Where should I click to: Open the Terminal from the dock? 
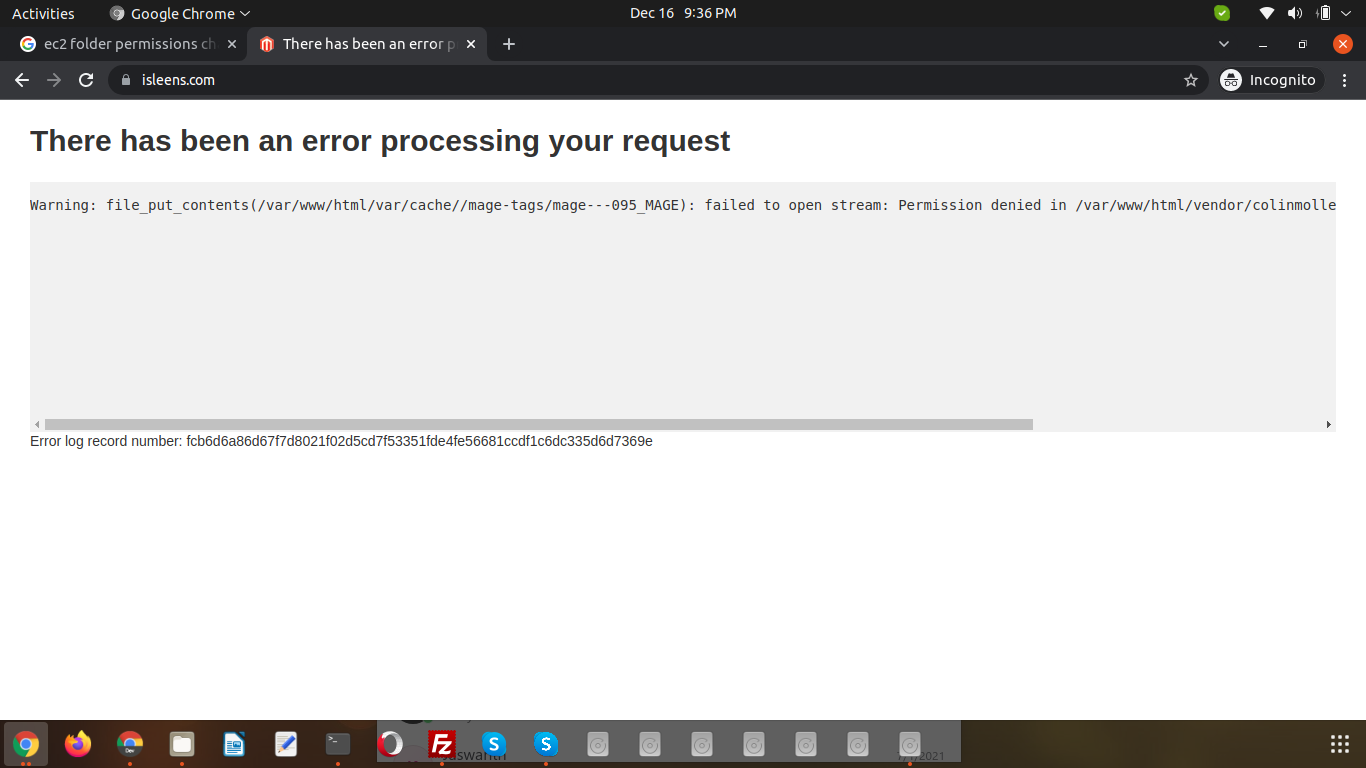338,744
